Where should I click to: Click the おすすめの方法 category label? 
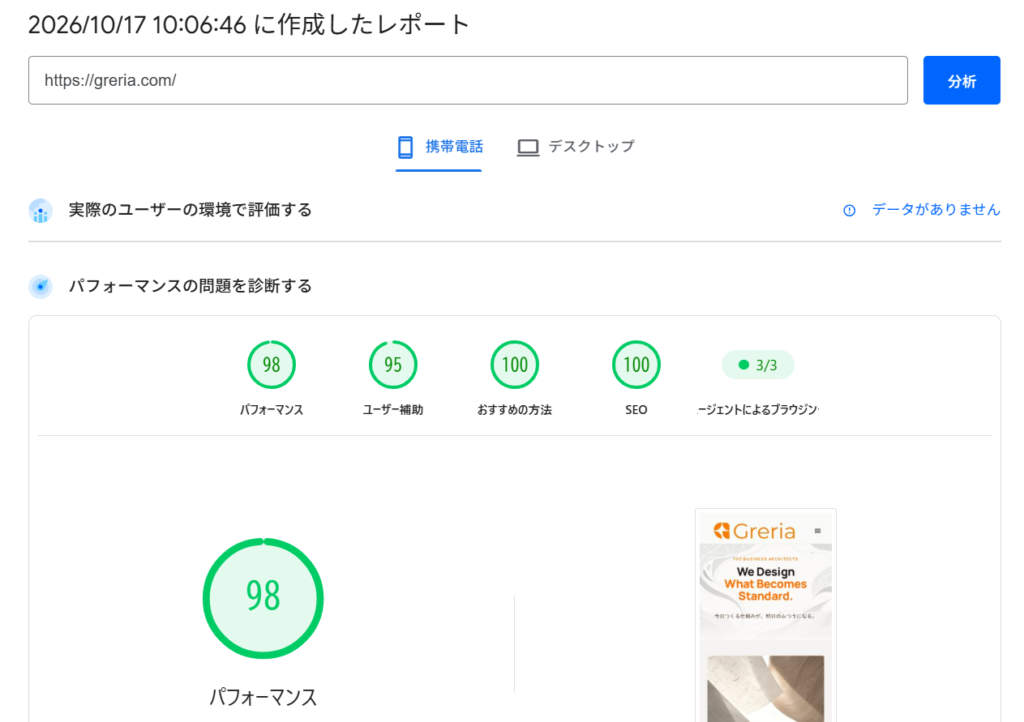pos(515,410)
